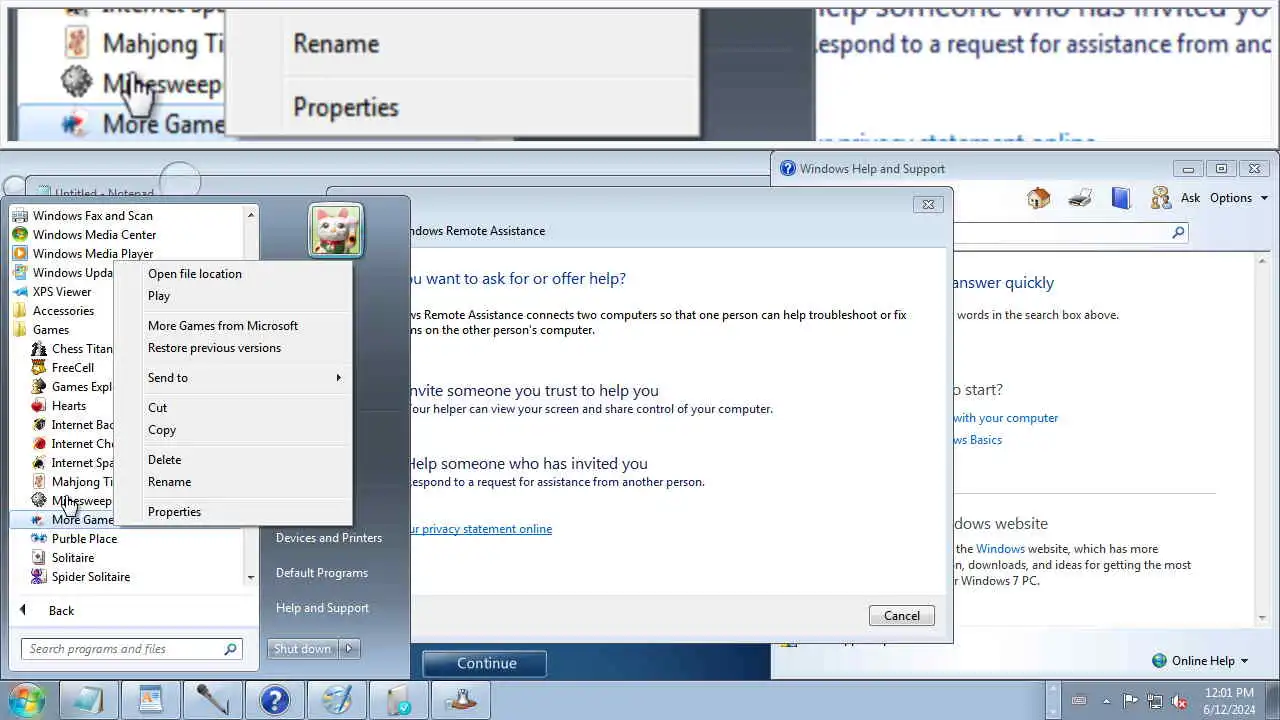
Task: Select the Minesweeper entry in Games
Action: 72,500
